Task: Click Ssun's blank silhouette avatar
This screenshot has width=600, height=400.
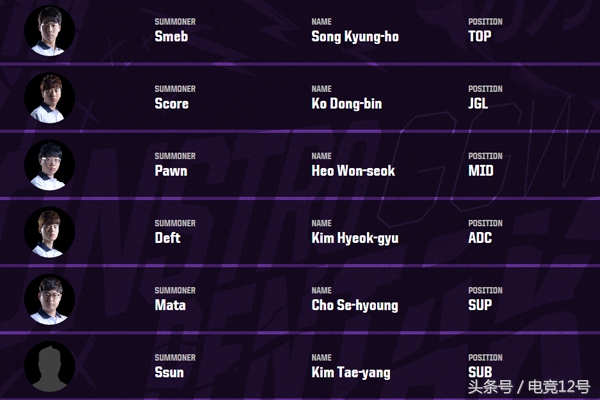Action: [x=49, y=366]
